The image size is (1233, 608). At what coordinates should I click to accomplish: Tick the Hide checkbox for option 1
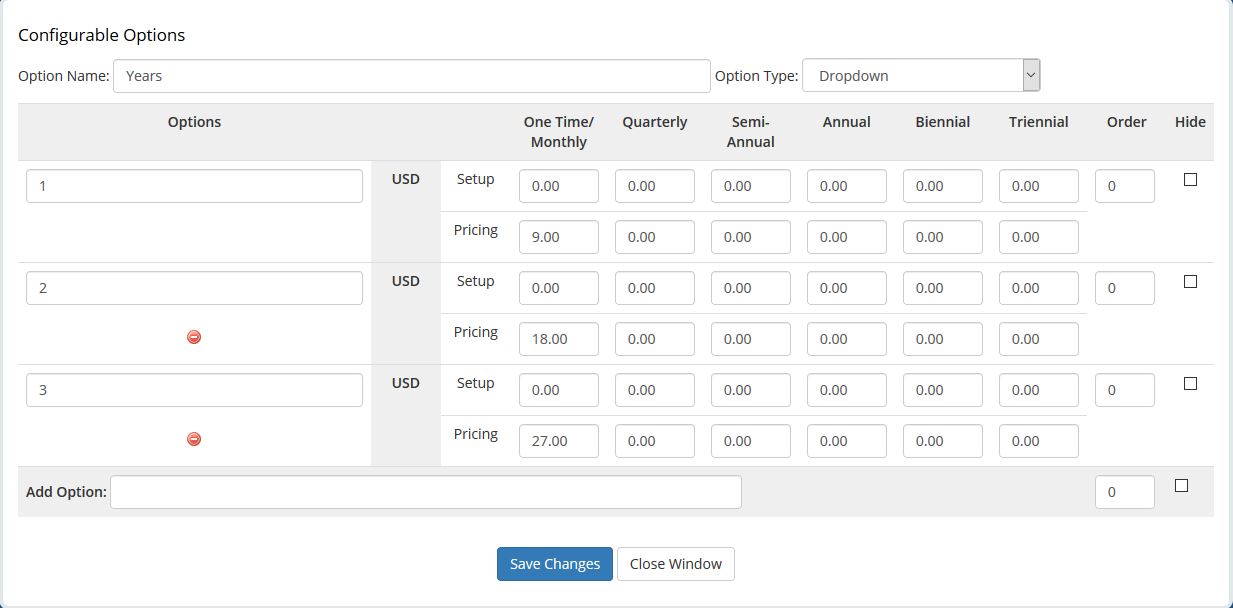[1190, 180]
